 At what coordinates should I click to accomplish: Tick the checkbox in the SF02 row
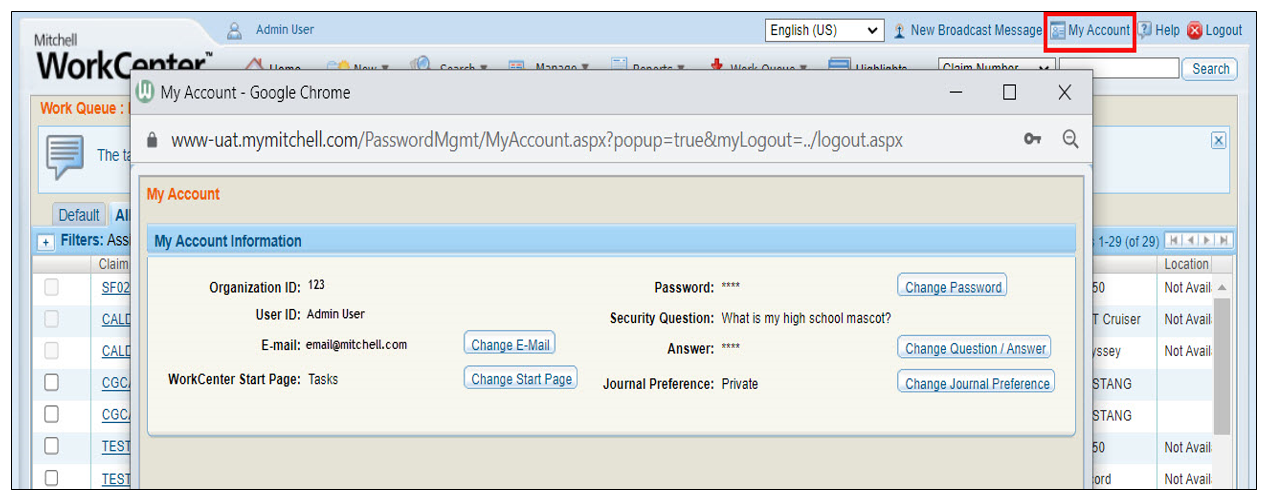click(52, 287)
